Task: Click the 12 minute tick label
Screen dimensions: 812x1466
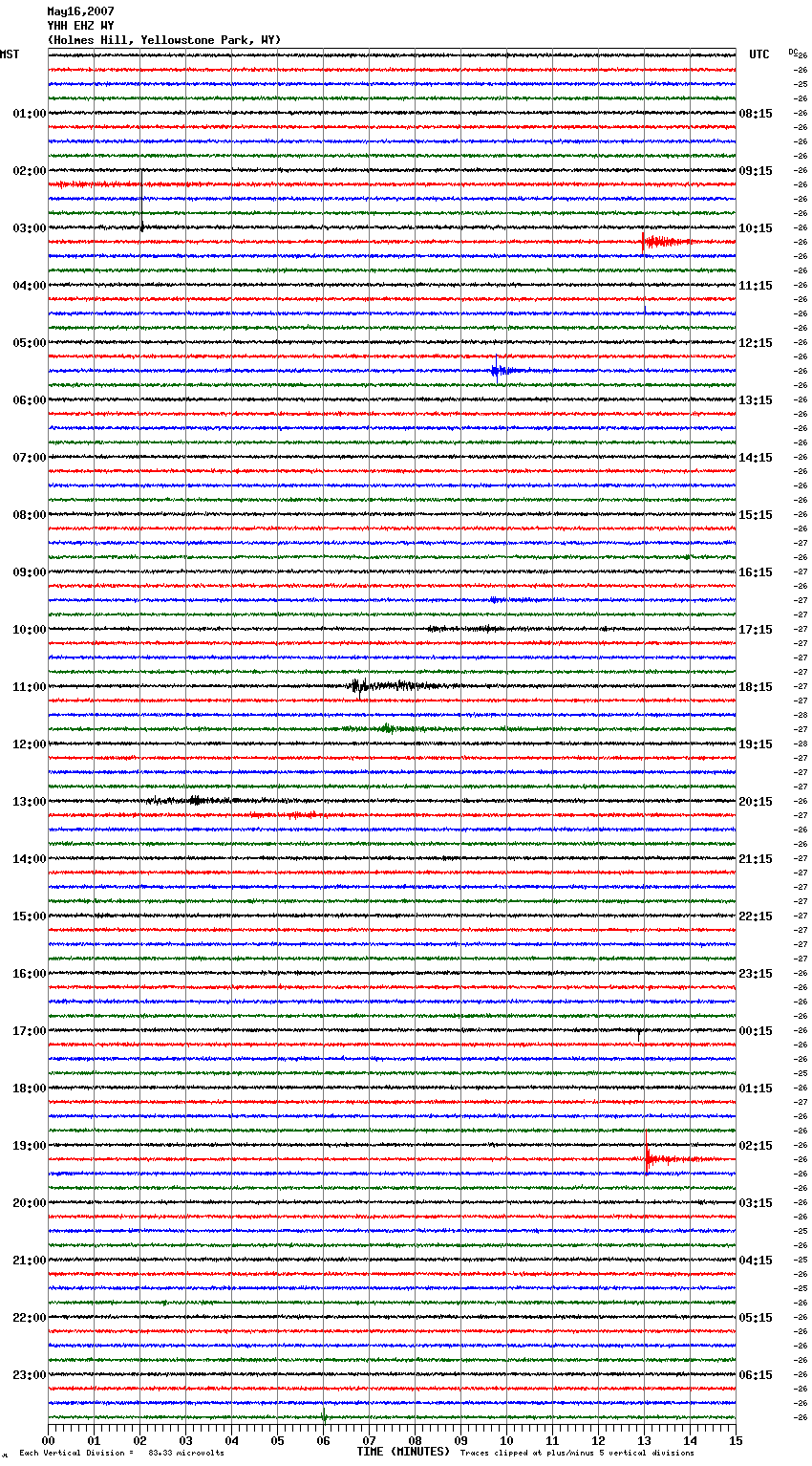Action: [x=598, y=1440]
